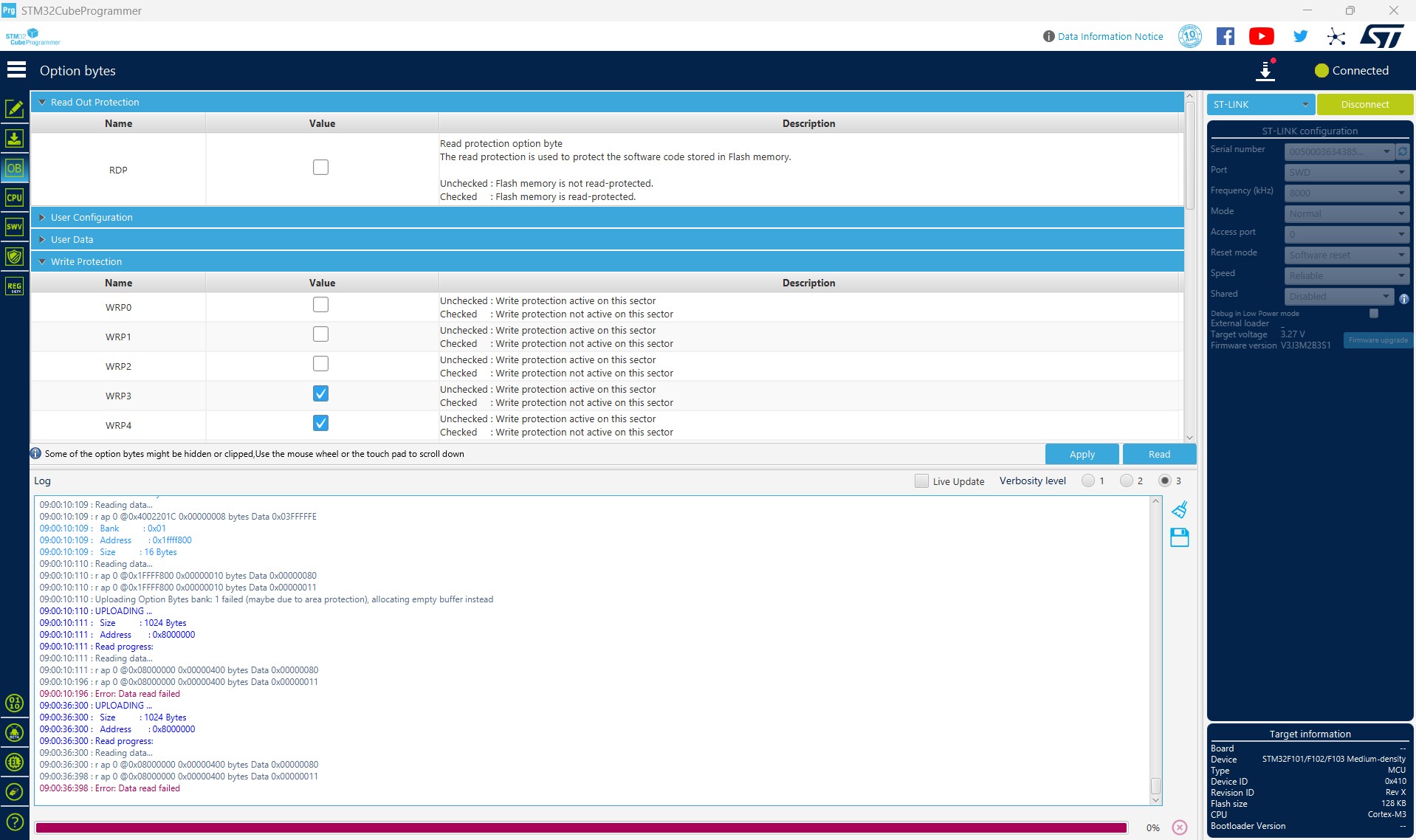Uncheck the WRP3 checkbox
This screenshot has width=1416, height=840.
(x=320, y=393)
